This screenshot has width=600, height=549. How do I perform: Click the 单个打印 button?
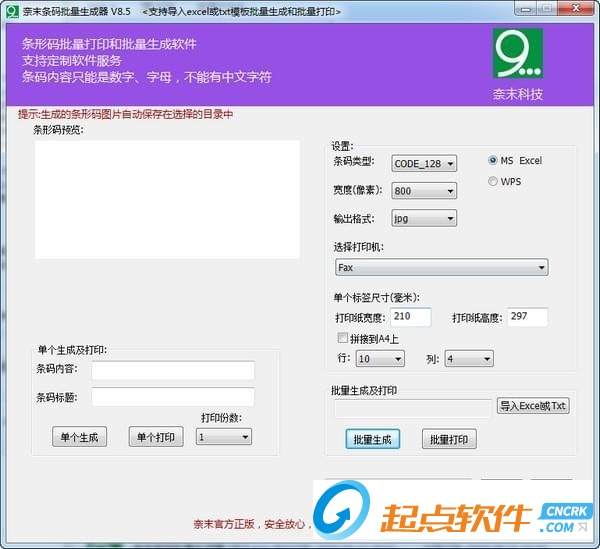point(156,437)
